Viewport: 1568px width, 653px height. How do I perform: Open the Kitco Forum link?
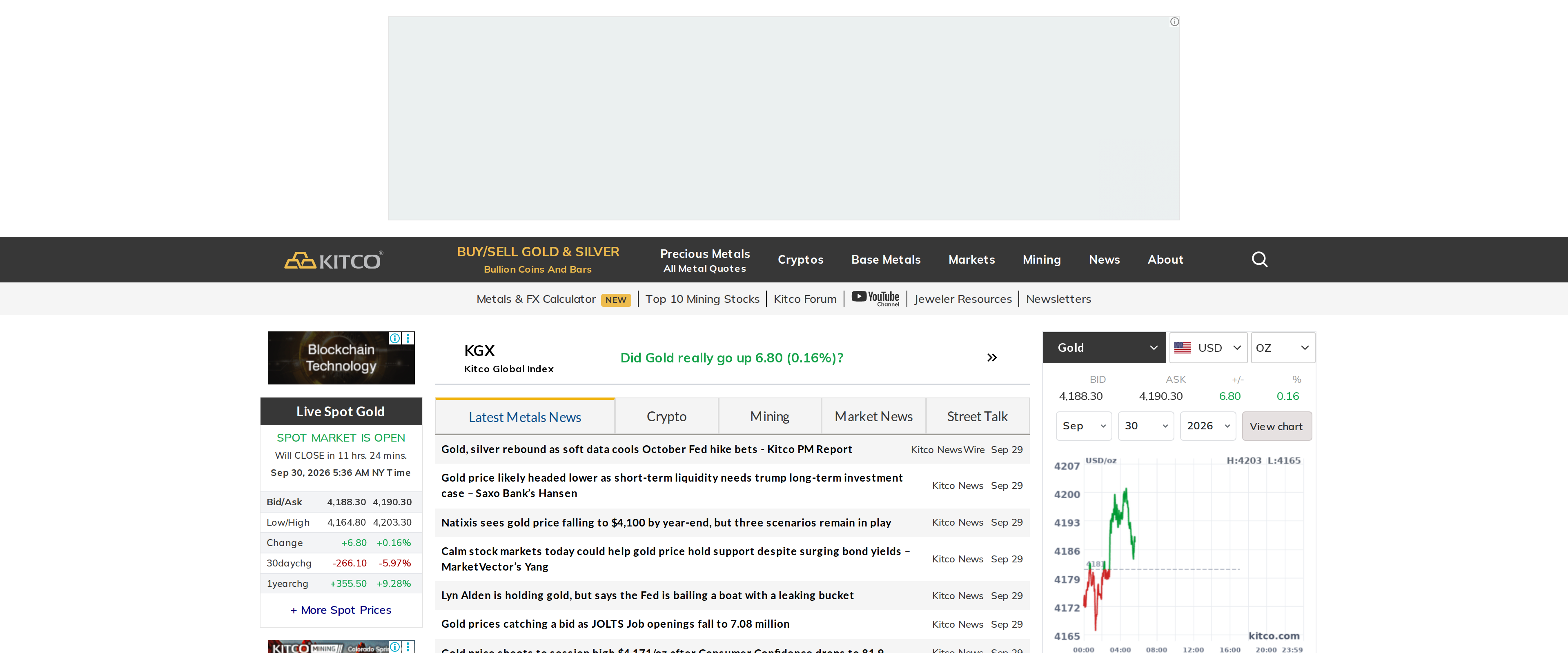[805, 299]
